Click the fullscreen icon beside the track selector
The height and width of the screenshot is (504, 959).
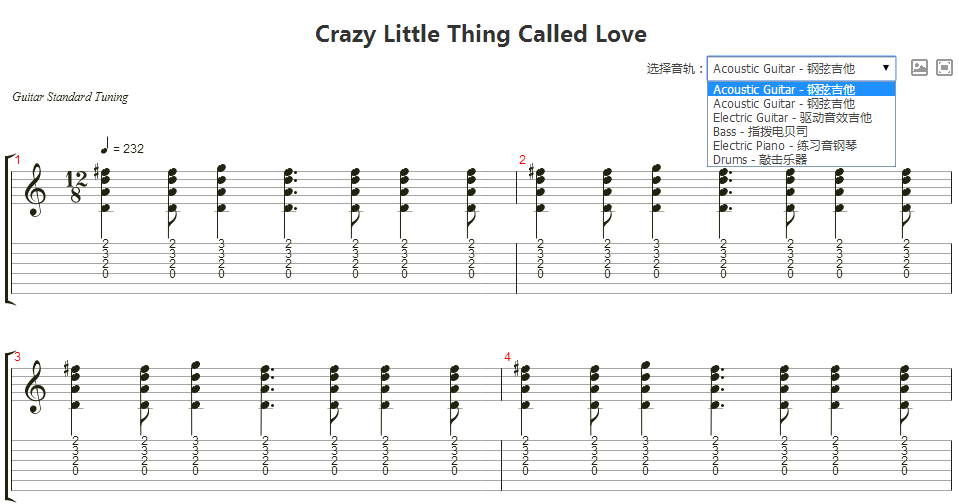tap(944, 68)
